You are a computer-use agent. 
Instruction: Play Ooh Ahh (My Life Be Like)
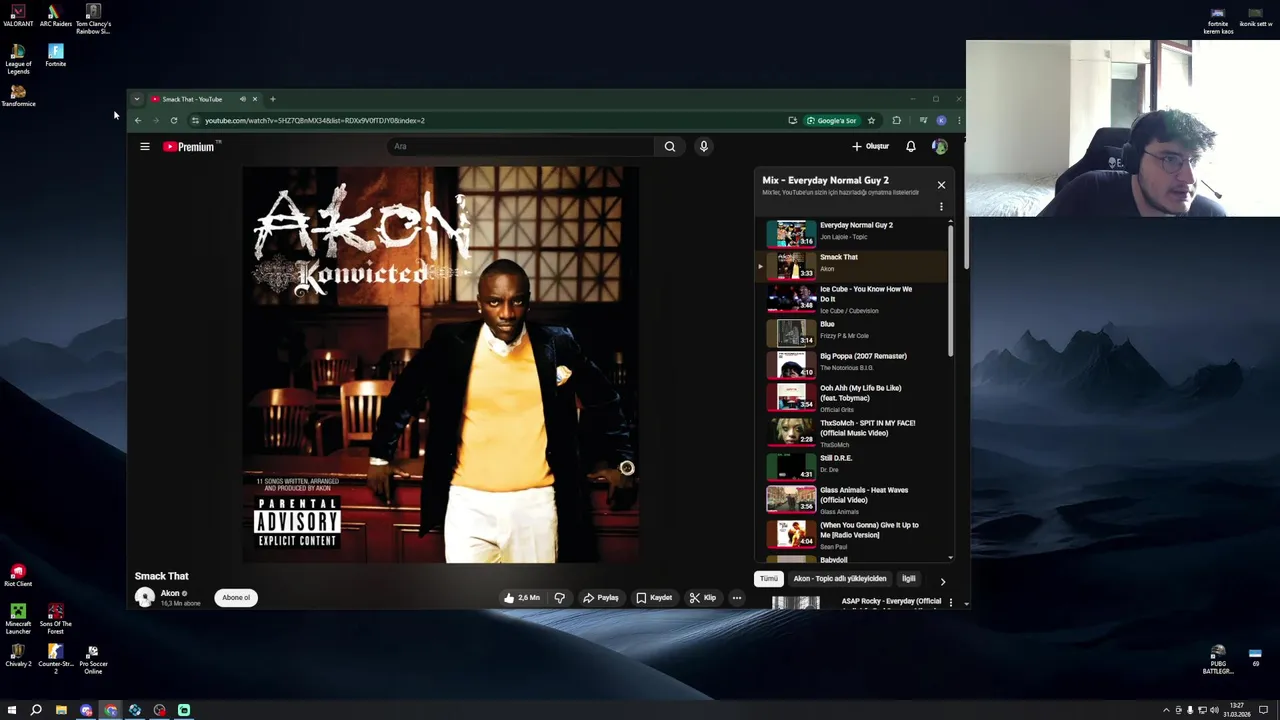pyautogui.click(x=850, y=397)
